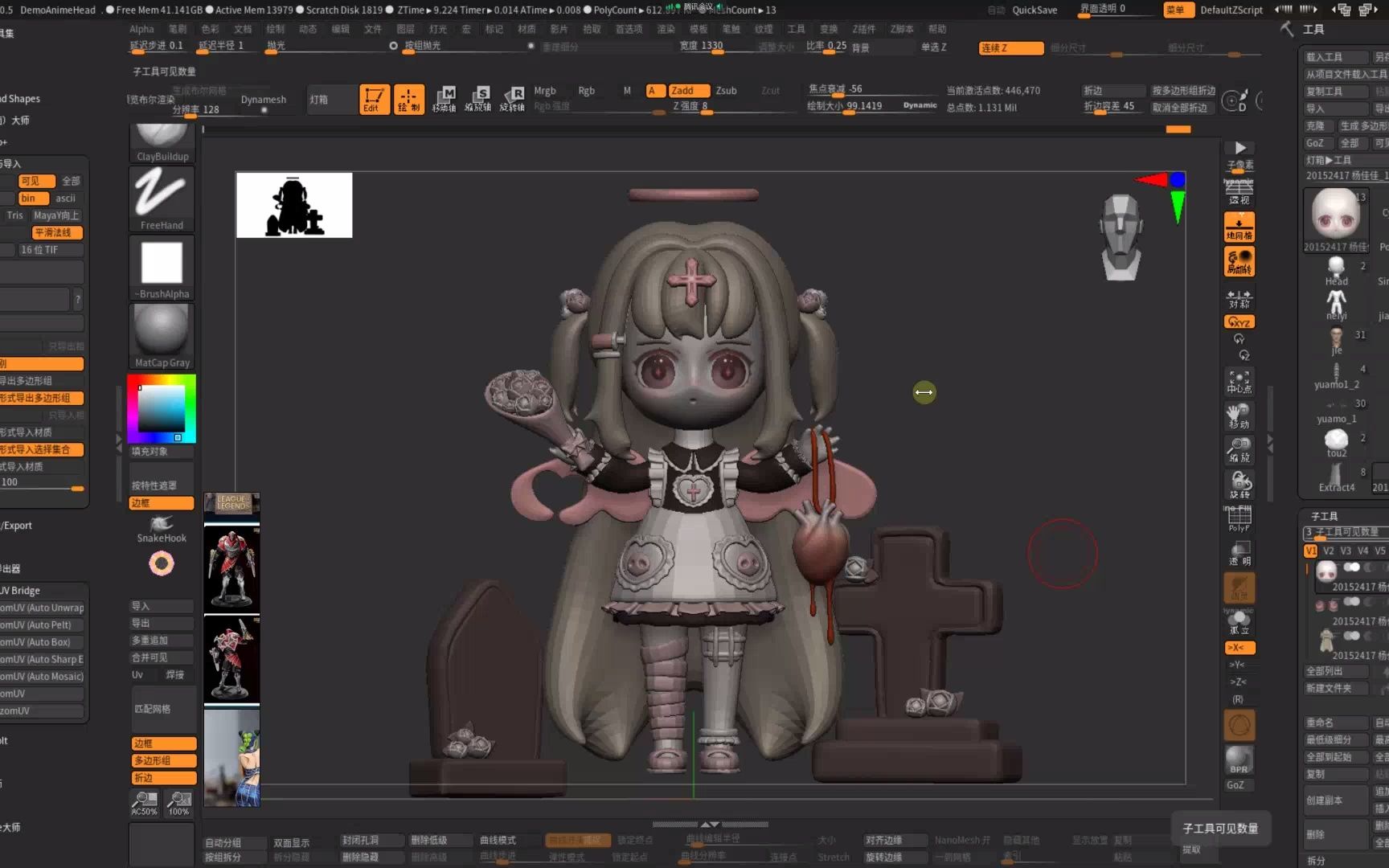
Task: Activate the Edit mode button
Action: coord(375,100)
